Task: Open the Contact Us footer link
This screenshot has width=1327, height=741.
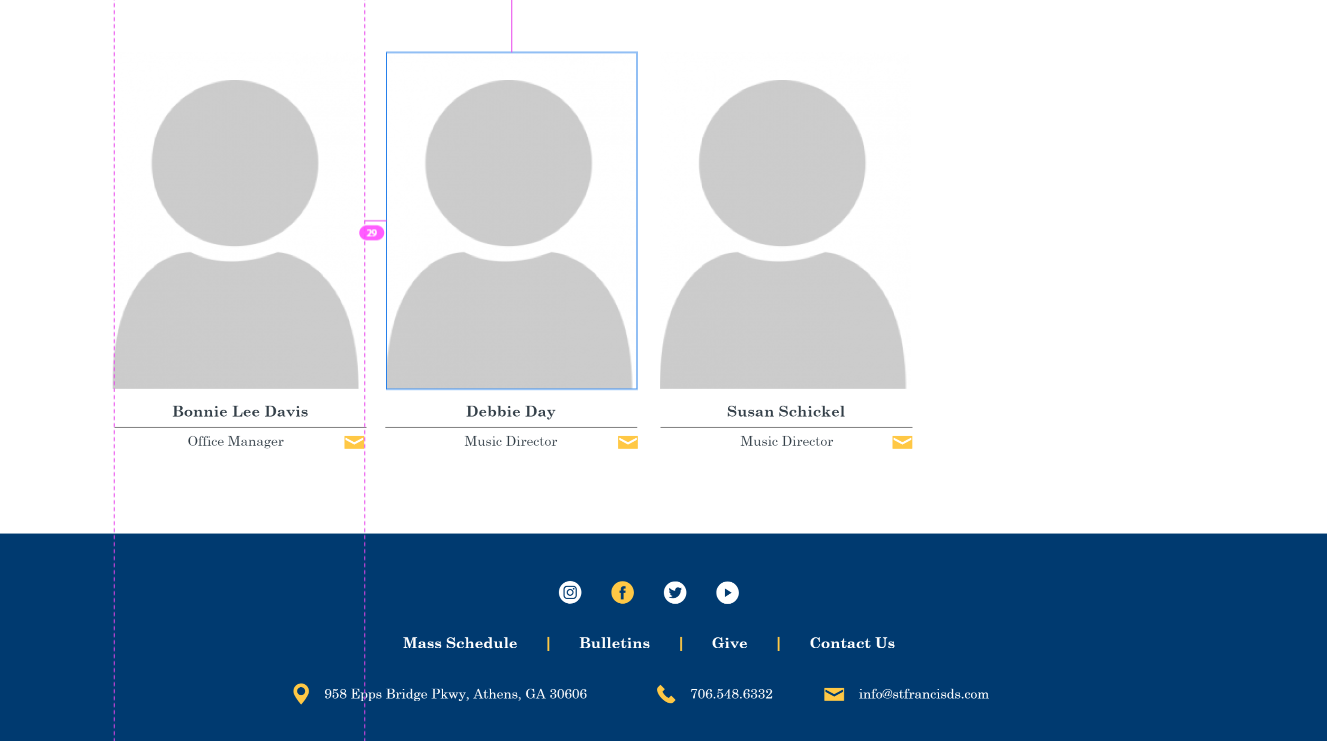Action: pyautogui.click(x=852, y=643)
